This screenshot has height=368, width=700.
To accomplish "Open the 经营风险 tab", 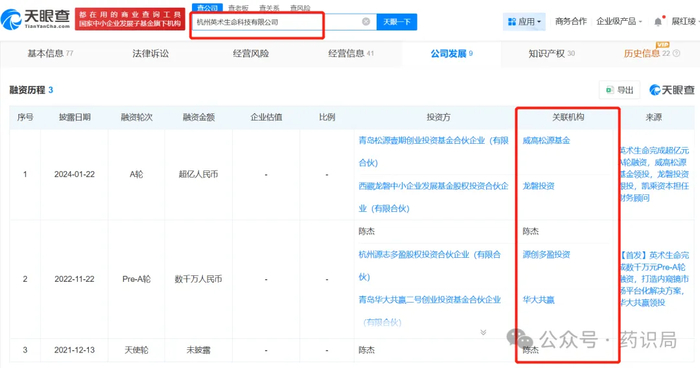I will (251, 54).
